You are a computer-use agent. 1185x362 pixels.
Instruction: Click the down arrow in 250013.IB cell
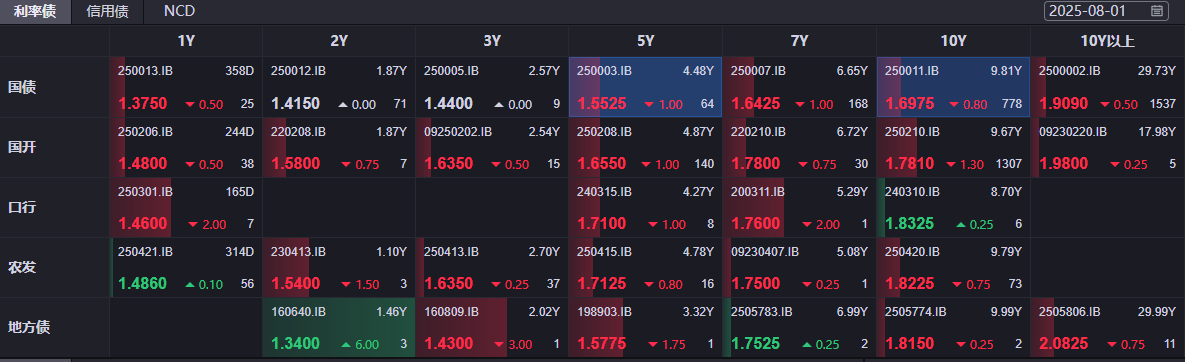click(190, 104)
